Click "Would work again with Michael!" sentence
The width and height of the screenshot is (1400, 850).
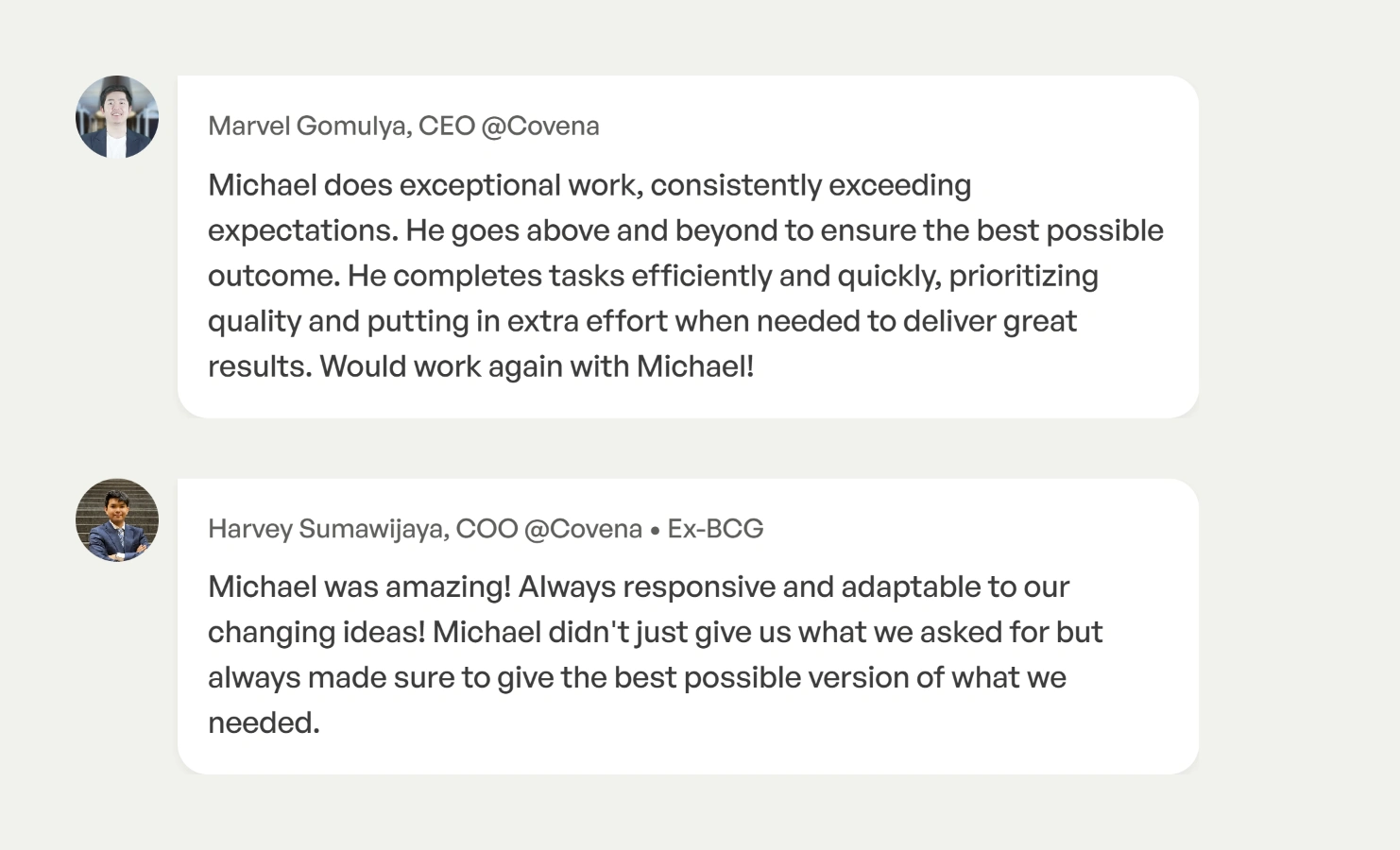[537, 366]
